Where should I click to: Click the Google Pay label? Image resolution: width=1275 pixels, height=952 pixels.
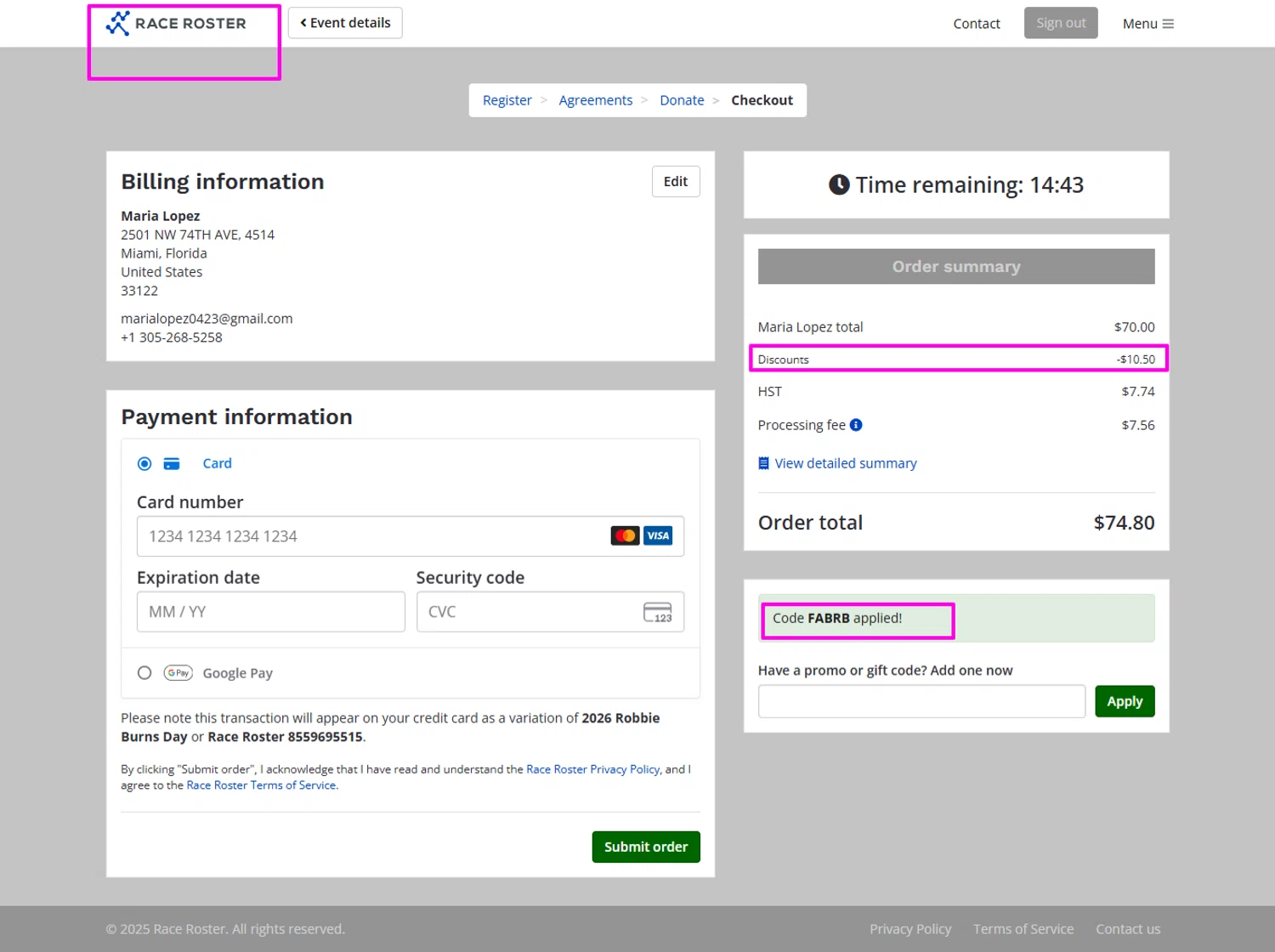tap(237, 673)
